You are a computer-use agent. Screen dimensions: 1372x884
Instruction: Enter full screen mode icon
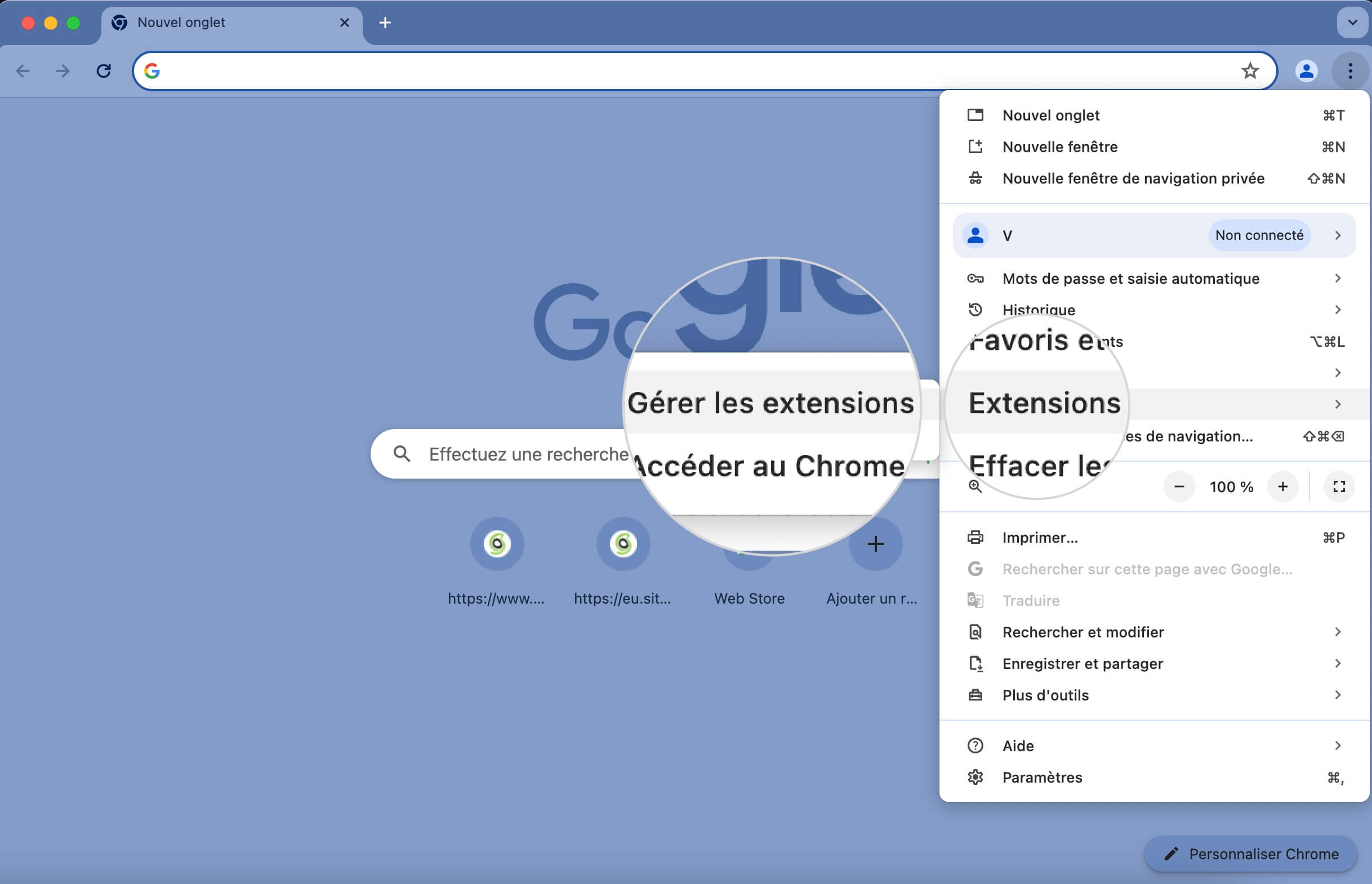point(1339,487)
